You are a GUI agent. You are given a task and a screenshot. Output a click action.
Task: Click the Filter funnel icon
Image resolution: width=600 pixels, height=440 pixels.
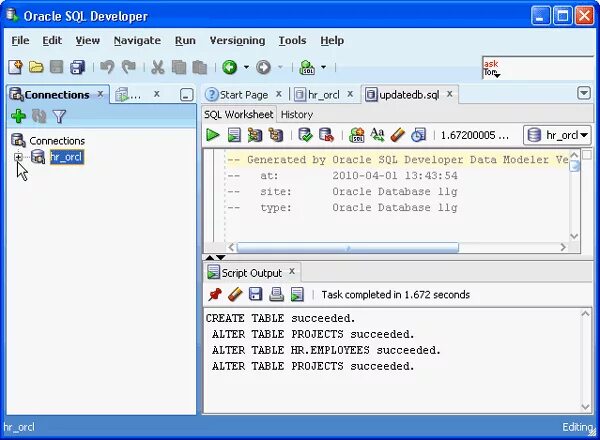59,116
